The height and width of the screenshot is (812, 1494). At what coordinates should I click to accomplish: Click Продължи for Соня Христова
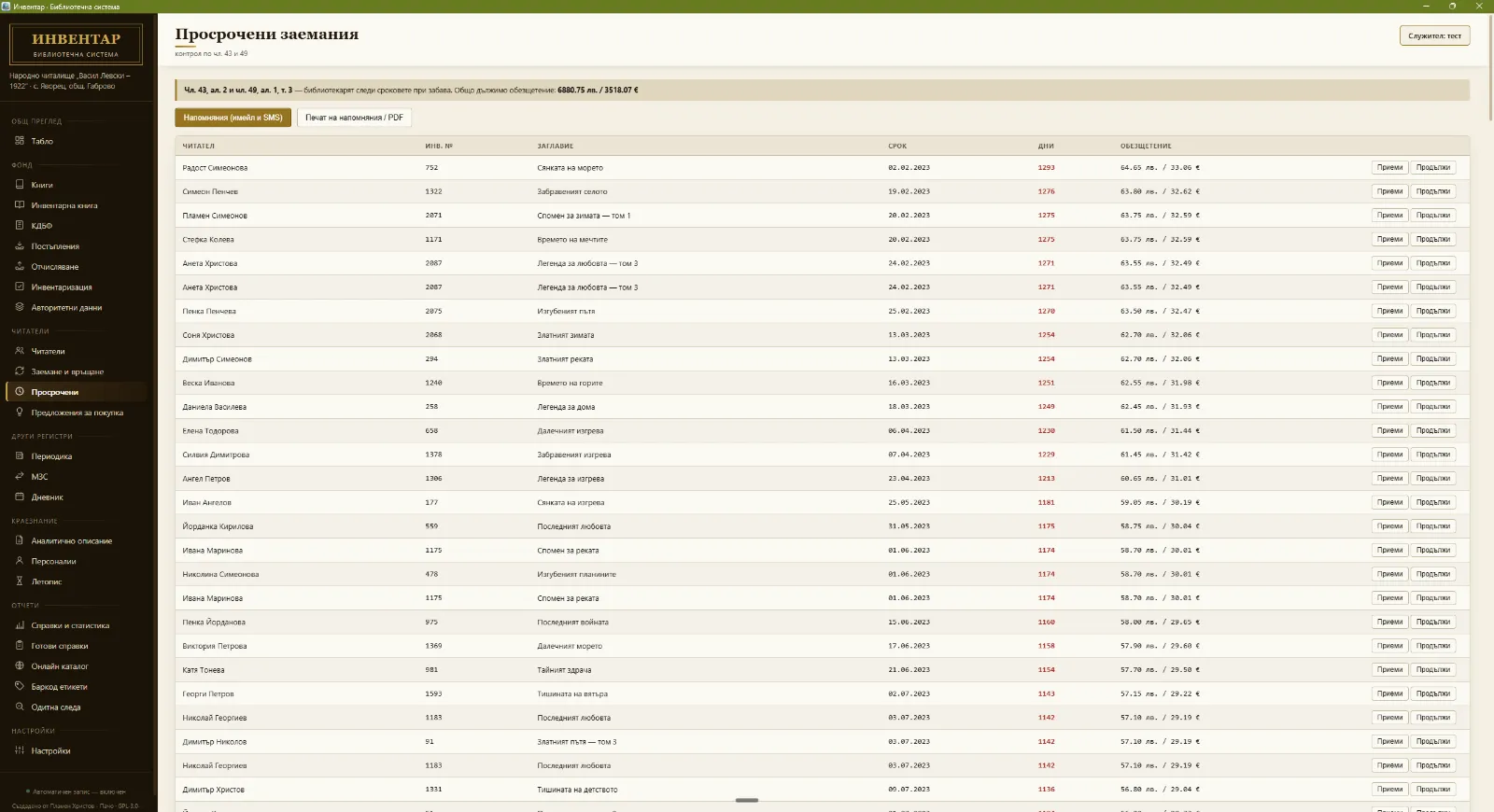coord(1432,335)
